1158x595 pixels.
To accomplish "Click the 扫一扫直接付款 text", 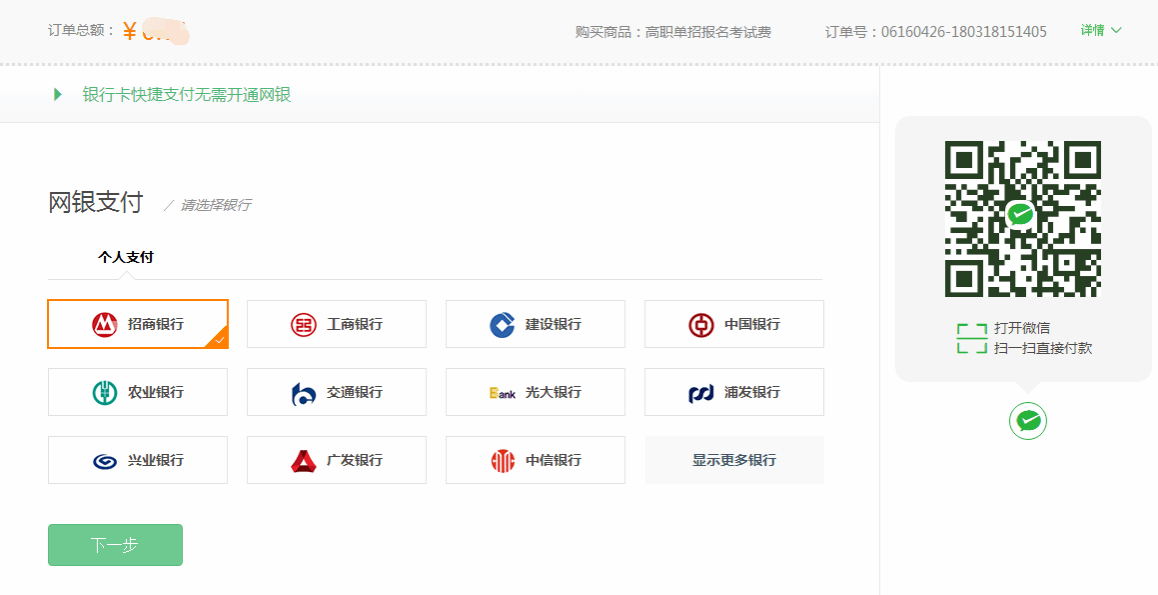I will tap(1043, 348).
